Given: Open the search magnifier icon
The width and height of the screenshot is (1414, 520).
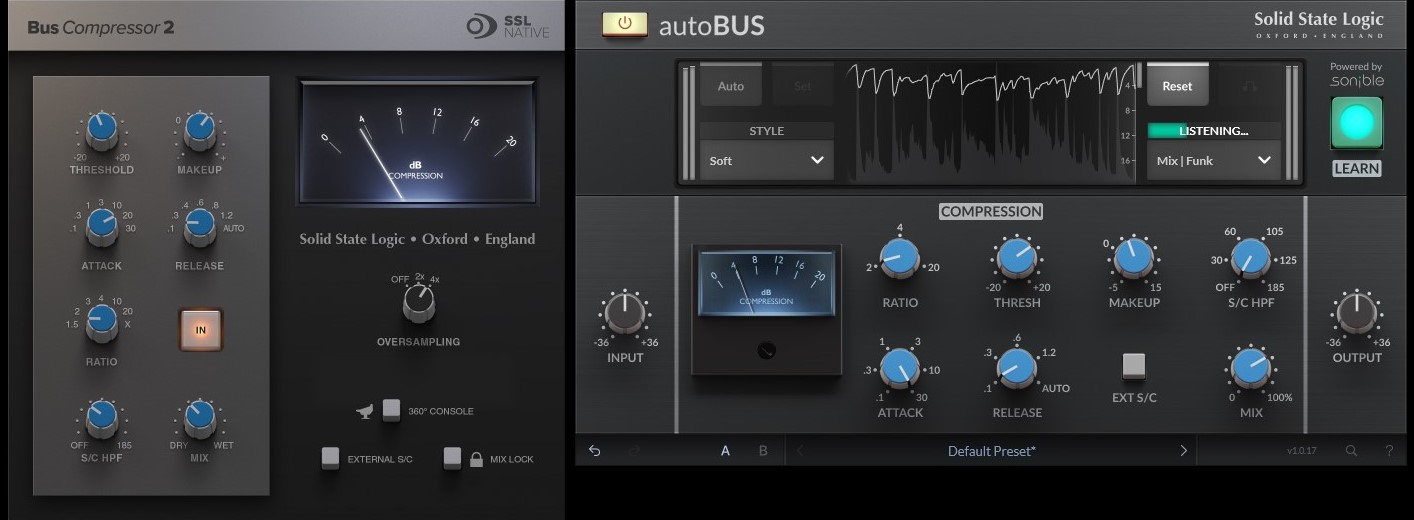Looking at the screenshot, I should click(1351, 451).
